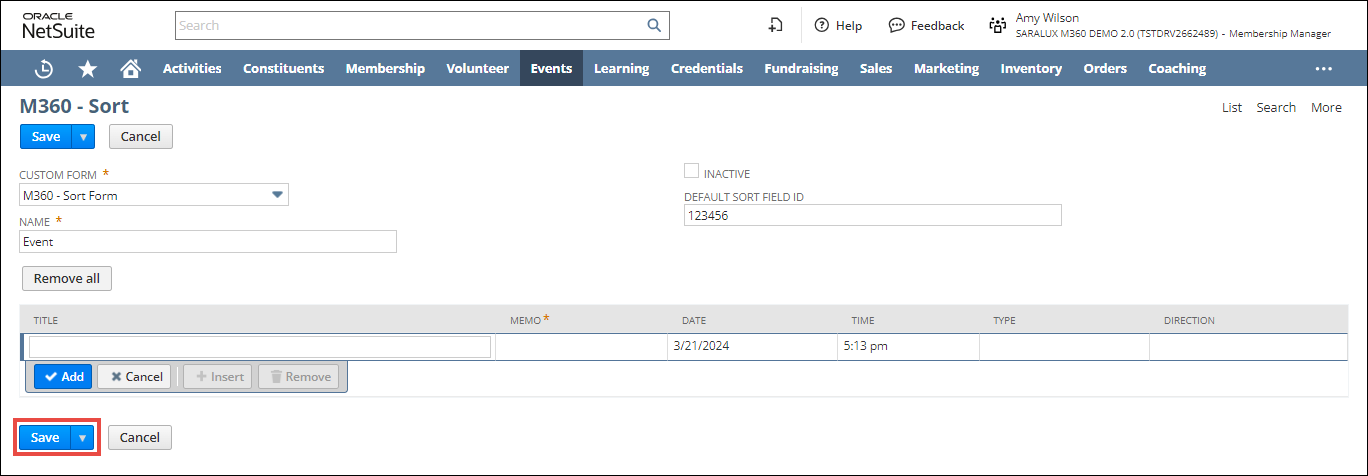Go to the Home icon
Viewport: 1368px width, 476px height.
pyautogui.click(x=130, y=69)
